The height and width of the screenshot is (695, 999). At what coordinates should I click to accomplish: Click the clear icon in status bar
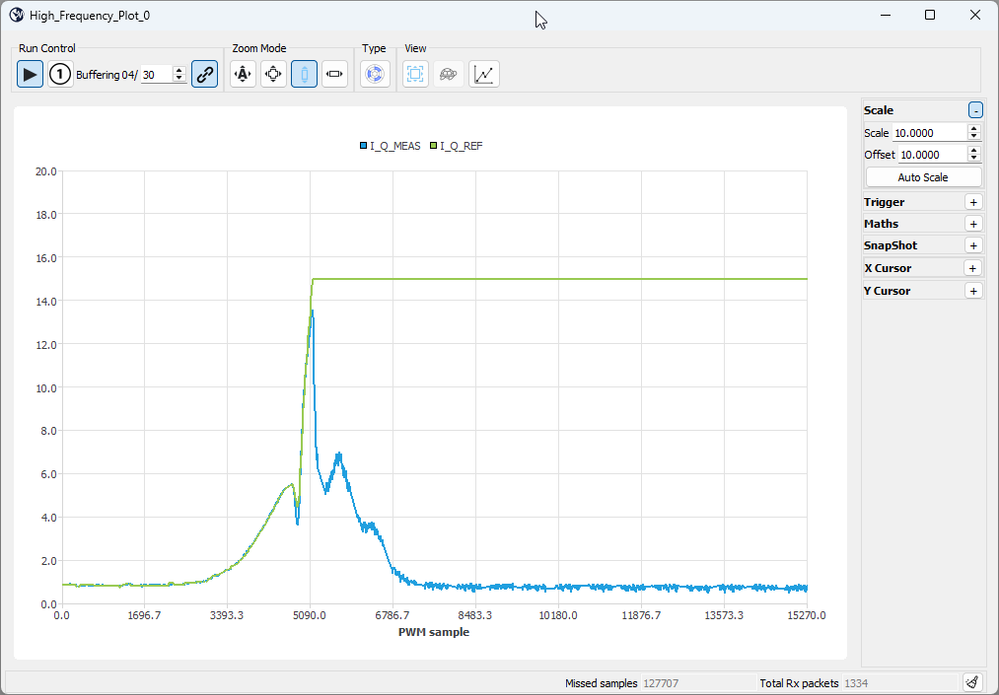(971, 682)
